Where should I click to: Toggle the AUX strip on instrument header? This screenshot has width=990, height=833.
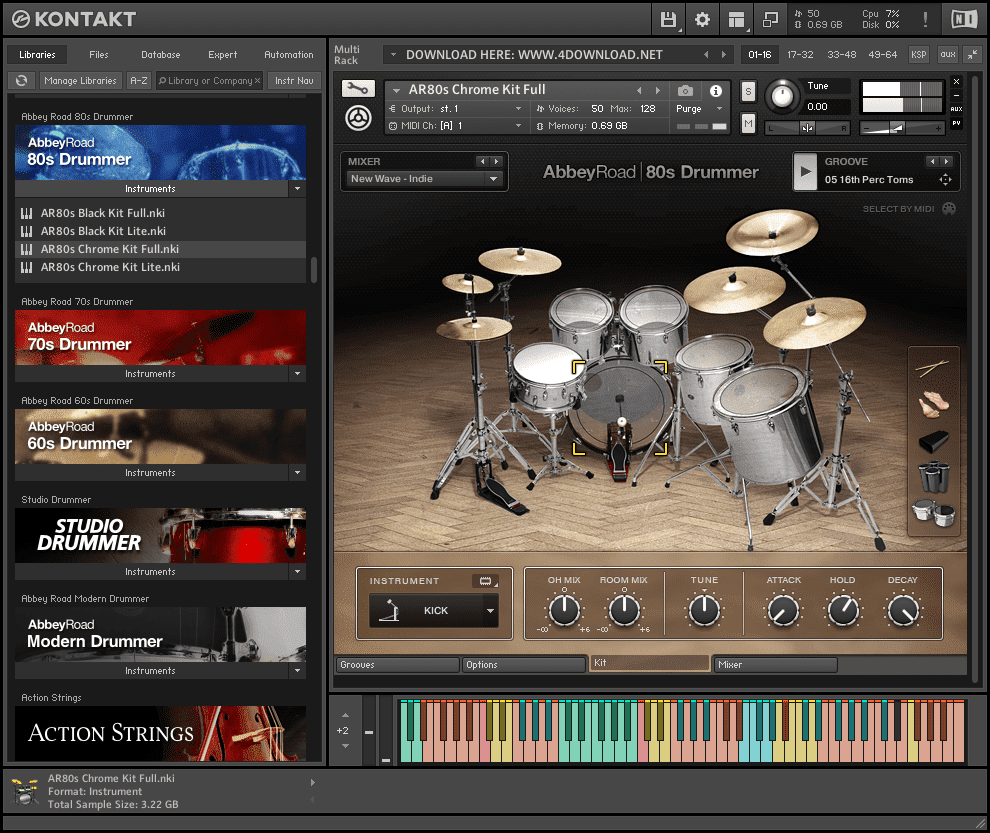click(x=956, y=109)
